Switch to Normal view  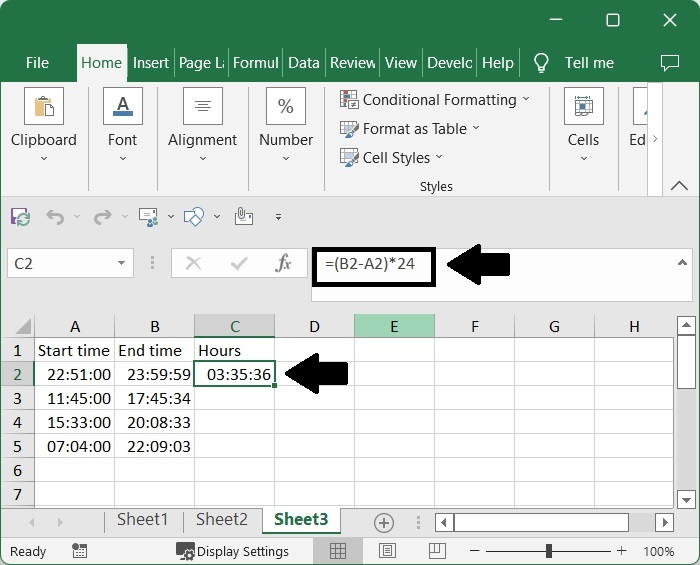338,551
